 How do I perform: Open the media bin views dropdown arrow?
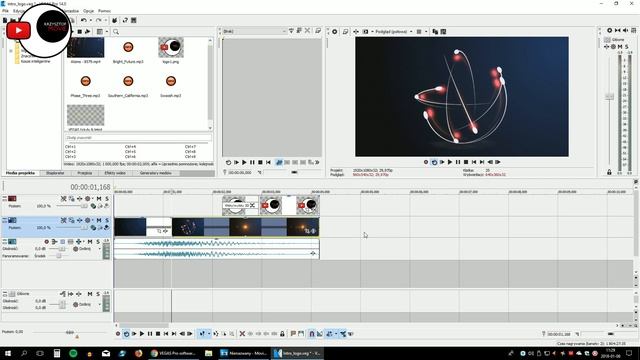point(107,32)
